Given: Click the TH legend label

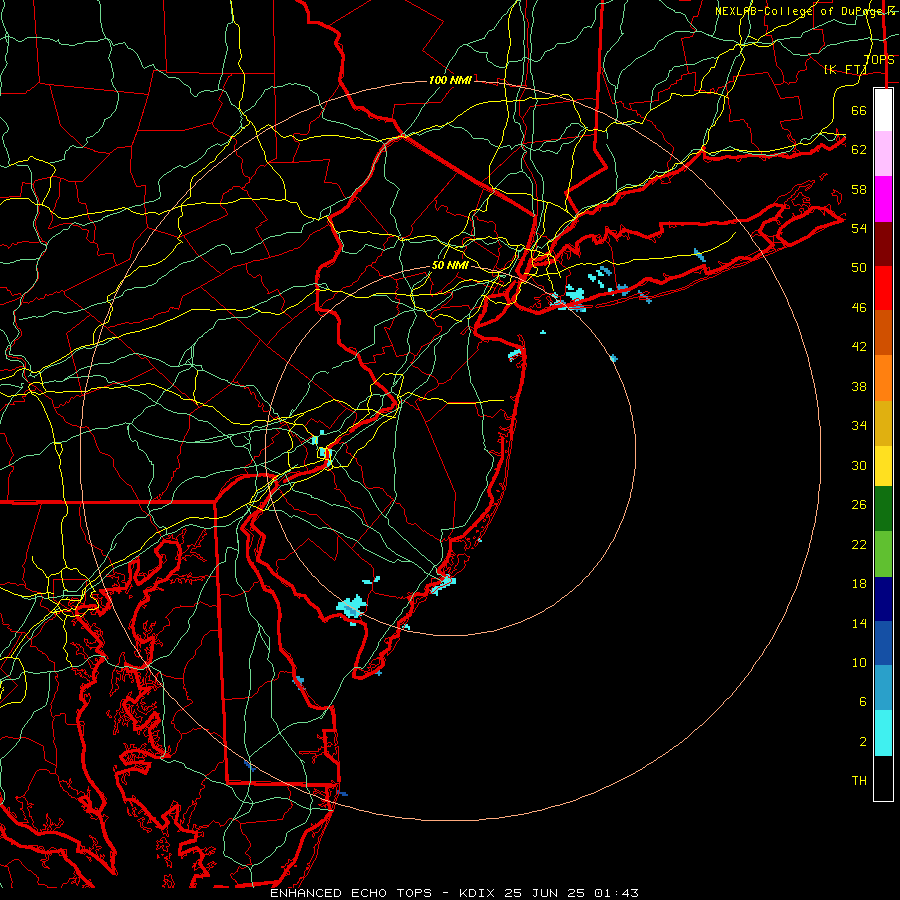Looking at the screenshot, I should click(859, 781).
